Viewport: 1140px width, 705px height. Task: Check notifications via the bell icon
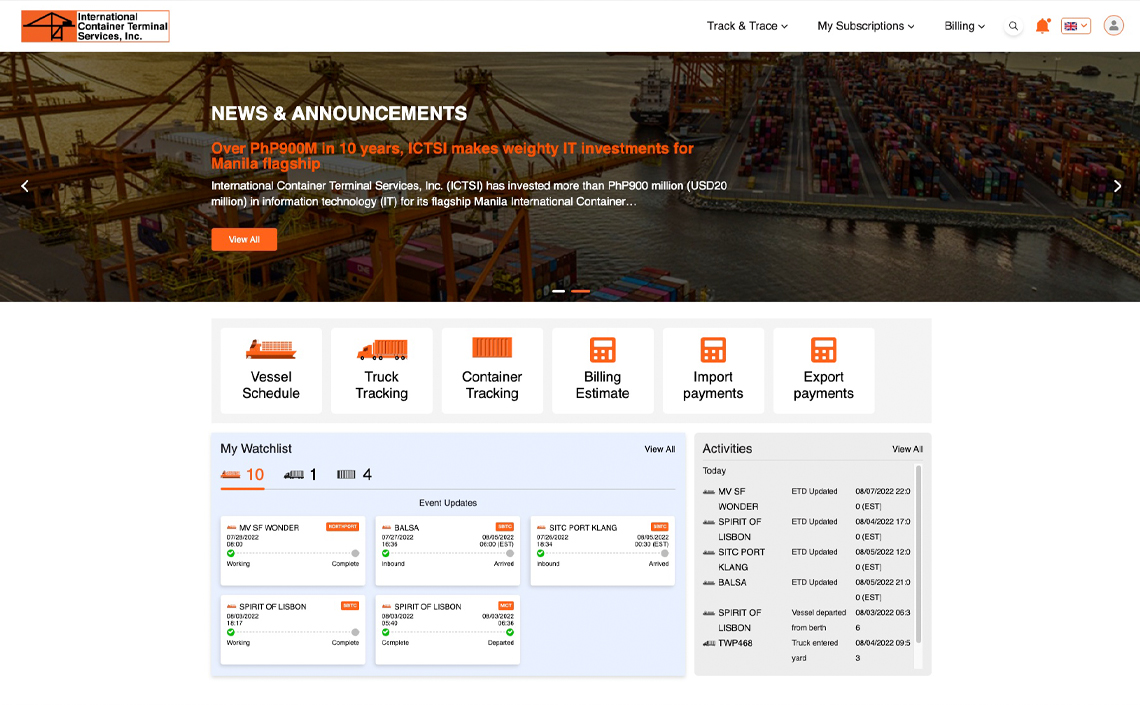click(x=1043, y=26)
